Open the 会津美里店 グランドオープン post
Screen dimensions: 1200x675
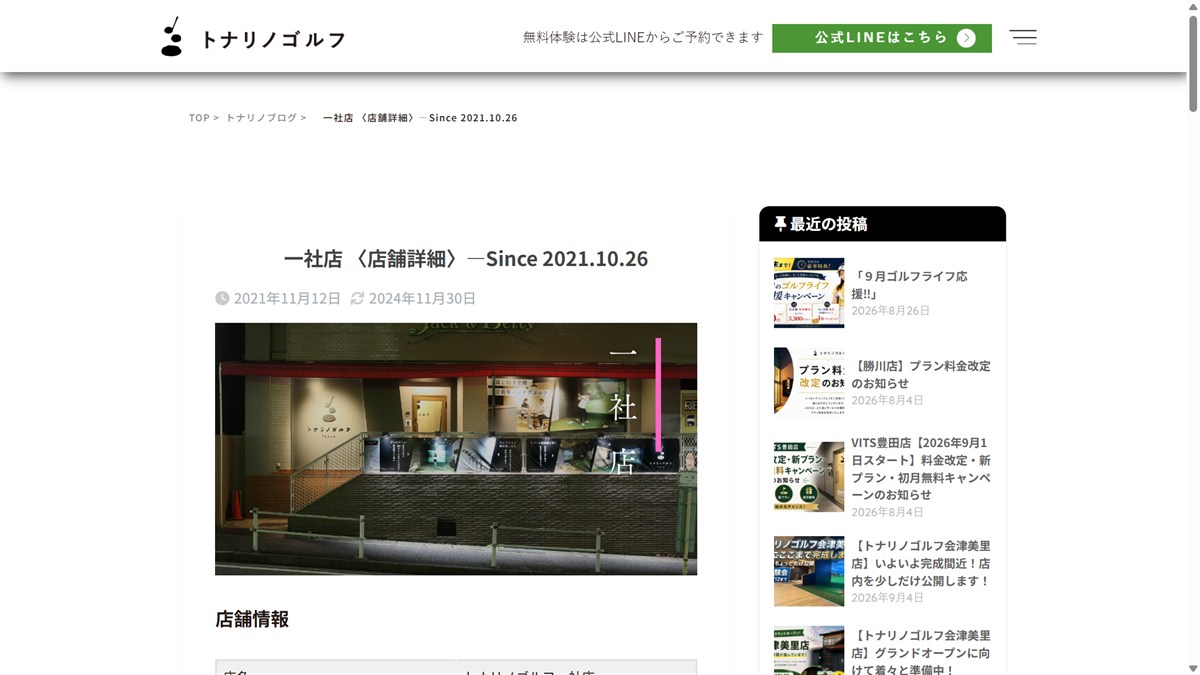pyautogui.click(x=921, y=652)
